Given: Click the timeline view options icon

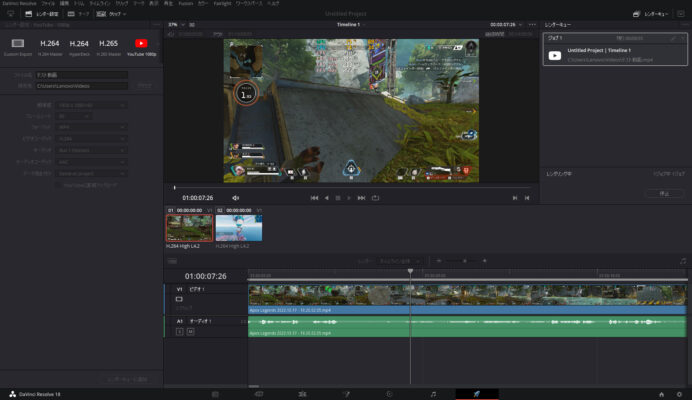Looking at the screenshot, I should tap(172, 261).
